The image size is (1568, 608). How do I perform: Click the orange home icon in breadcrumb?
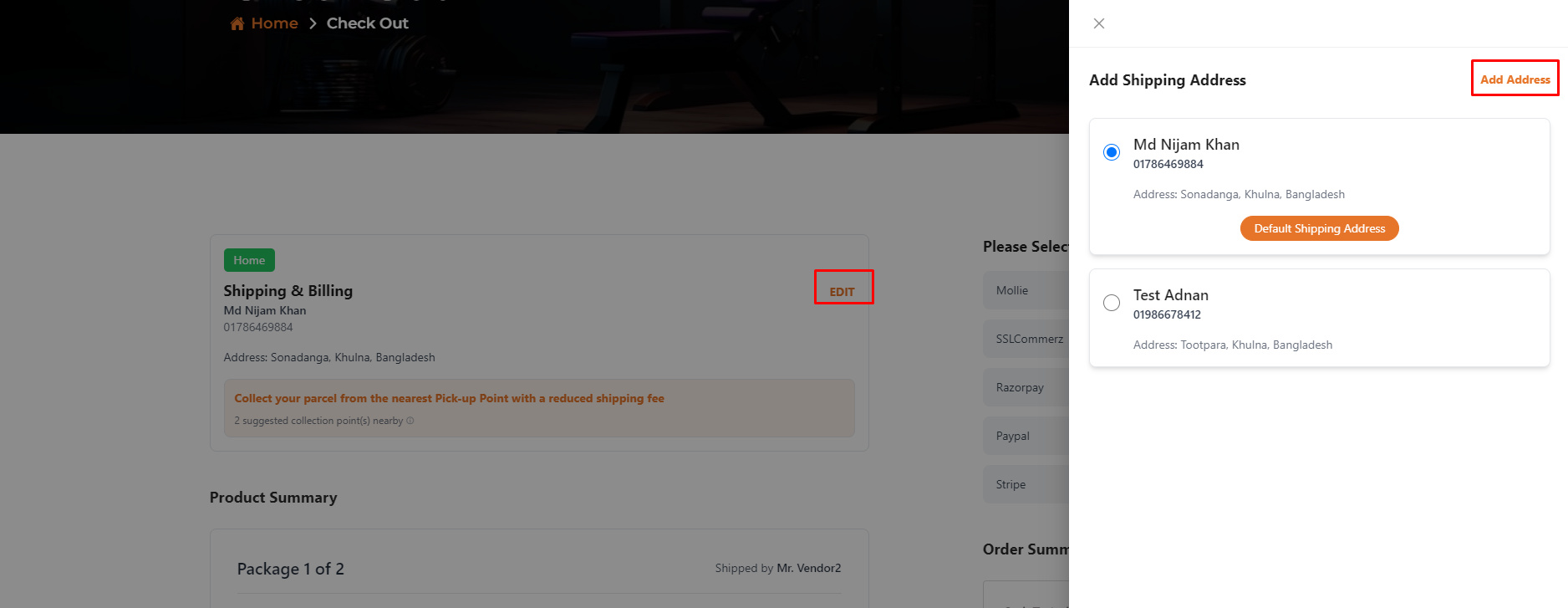click(237, 23)
